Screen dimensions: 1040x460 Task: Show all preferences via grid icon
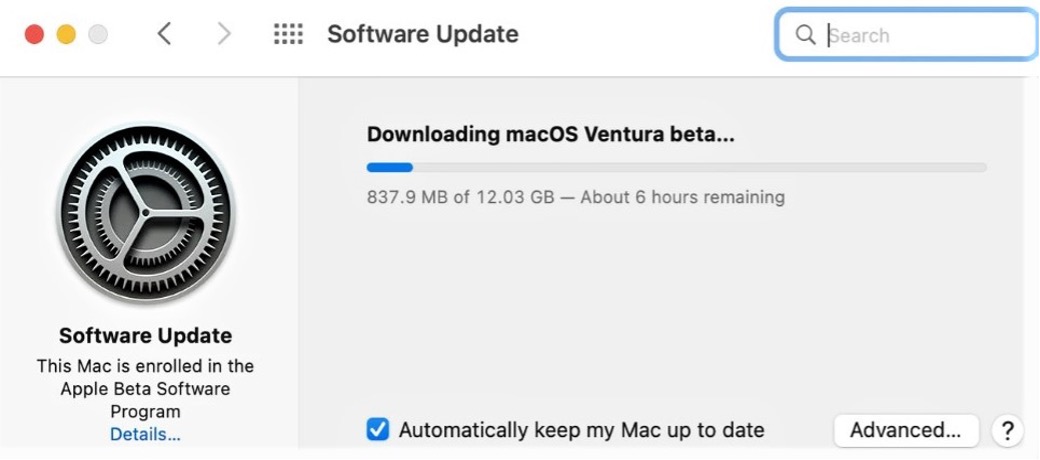click(288, 34)
